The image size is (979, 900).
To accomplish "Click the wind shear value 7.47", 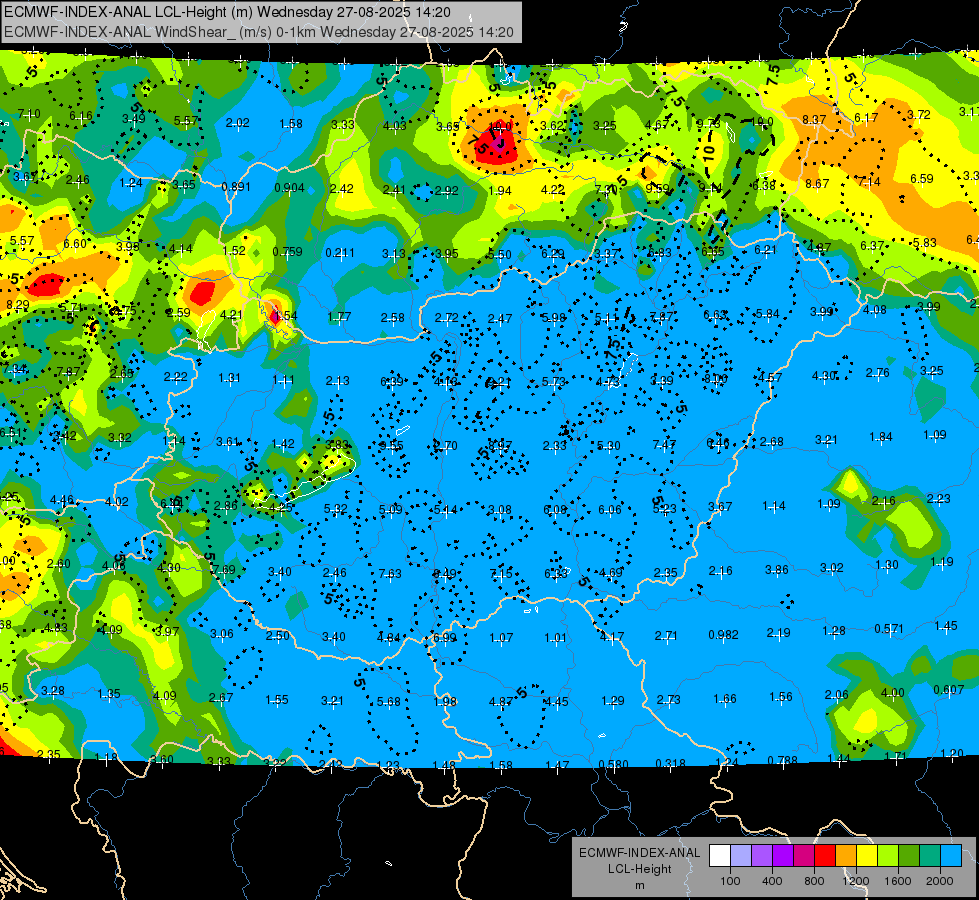I will pyautogui.click(x=664, y=444).
